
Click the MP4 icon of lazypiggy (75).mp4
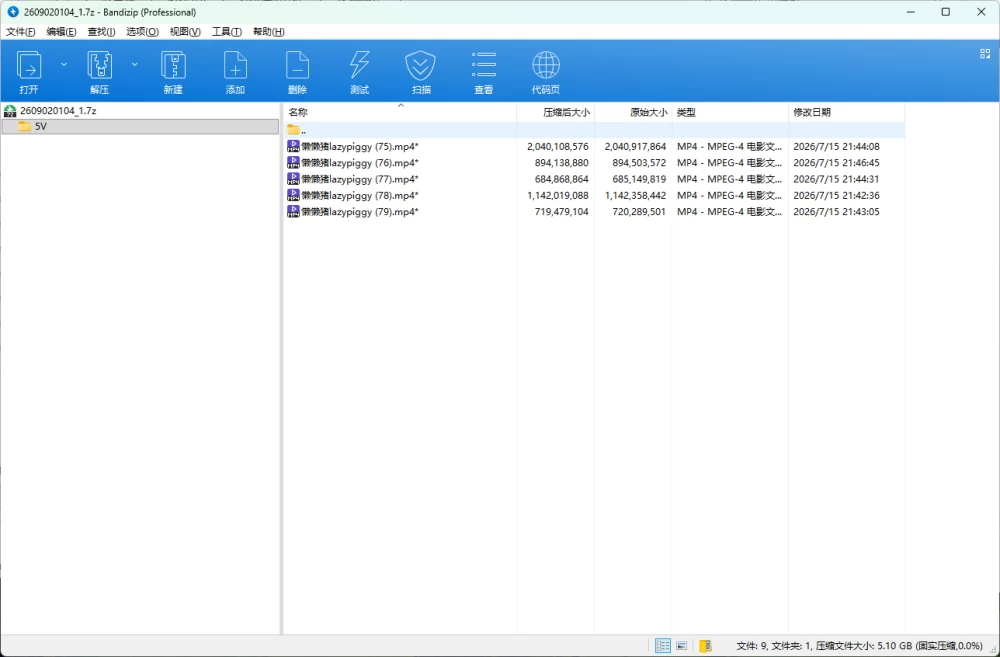coord(293,146)
